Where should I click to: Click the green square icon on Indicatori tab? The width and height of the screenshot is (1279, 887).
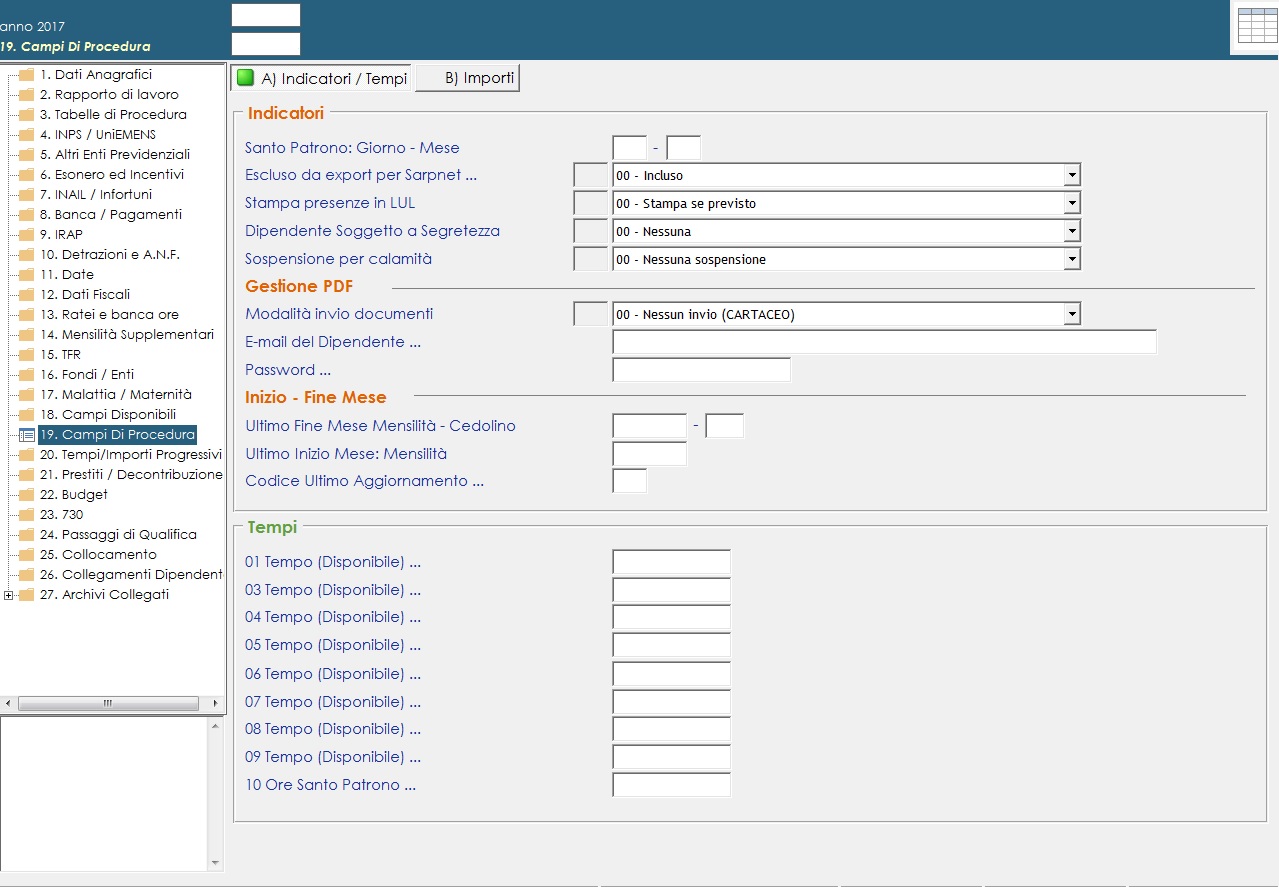(245, 78)
